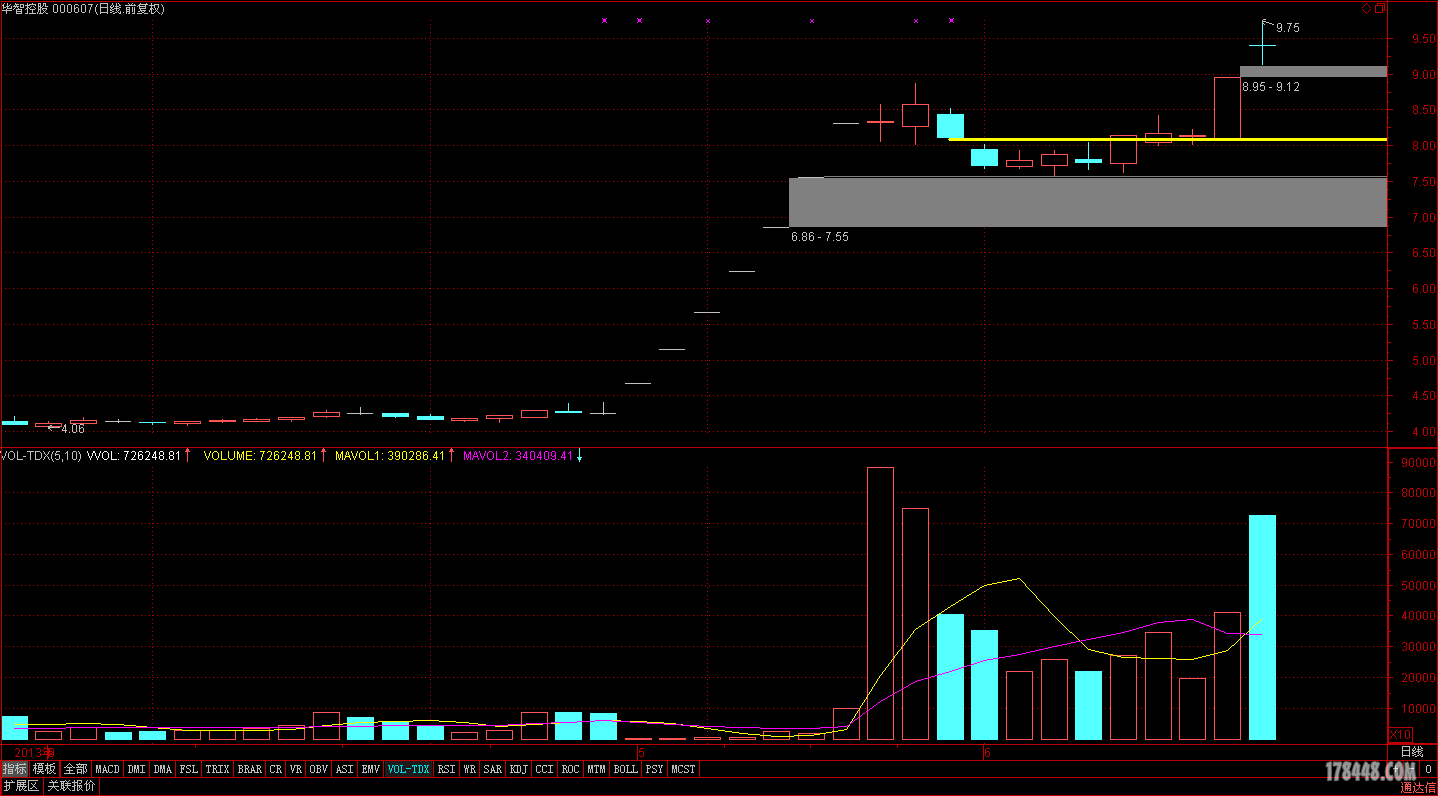Screen dimensions: 1438x796
Task: Switch to the MTM indicator
Action: pos(596,769)
